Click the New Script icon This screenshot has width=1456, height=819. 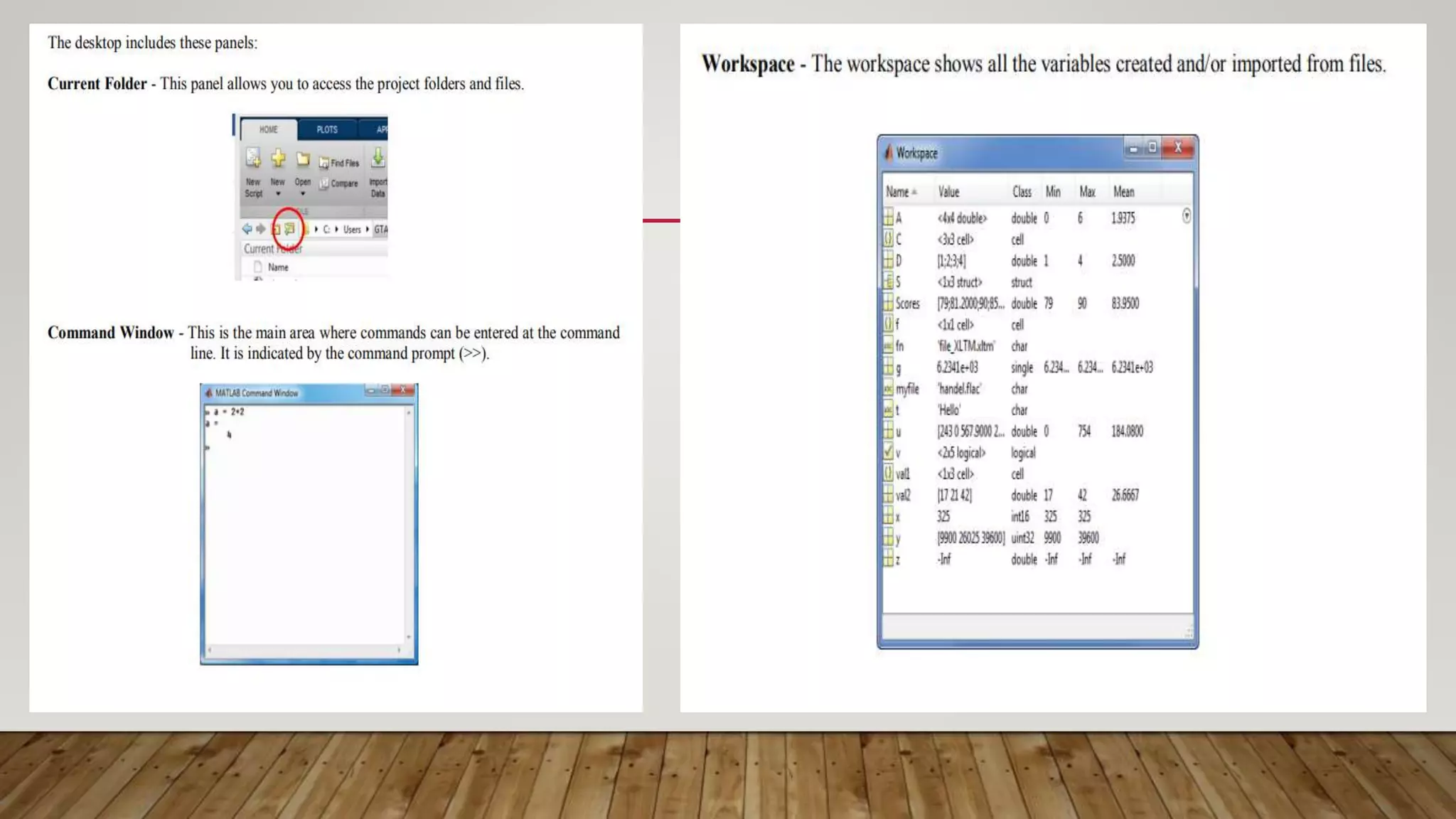[x=253, y=158]
